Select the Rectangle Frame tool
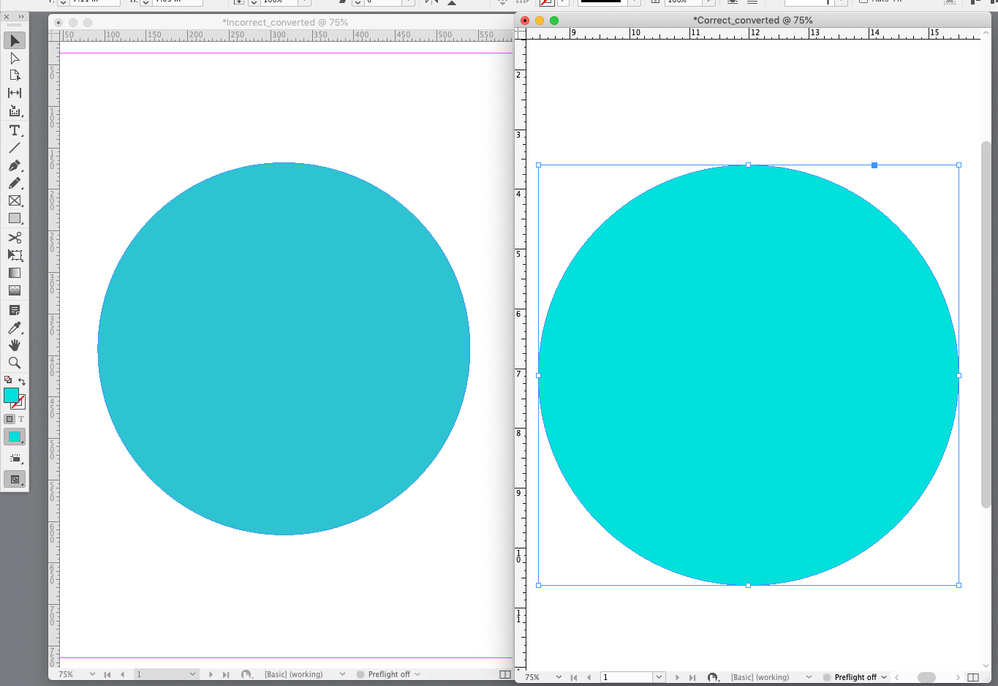Image resolution: width=998 pixels, height=686 pixels. pyautogui.click(x=15, y=200)
